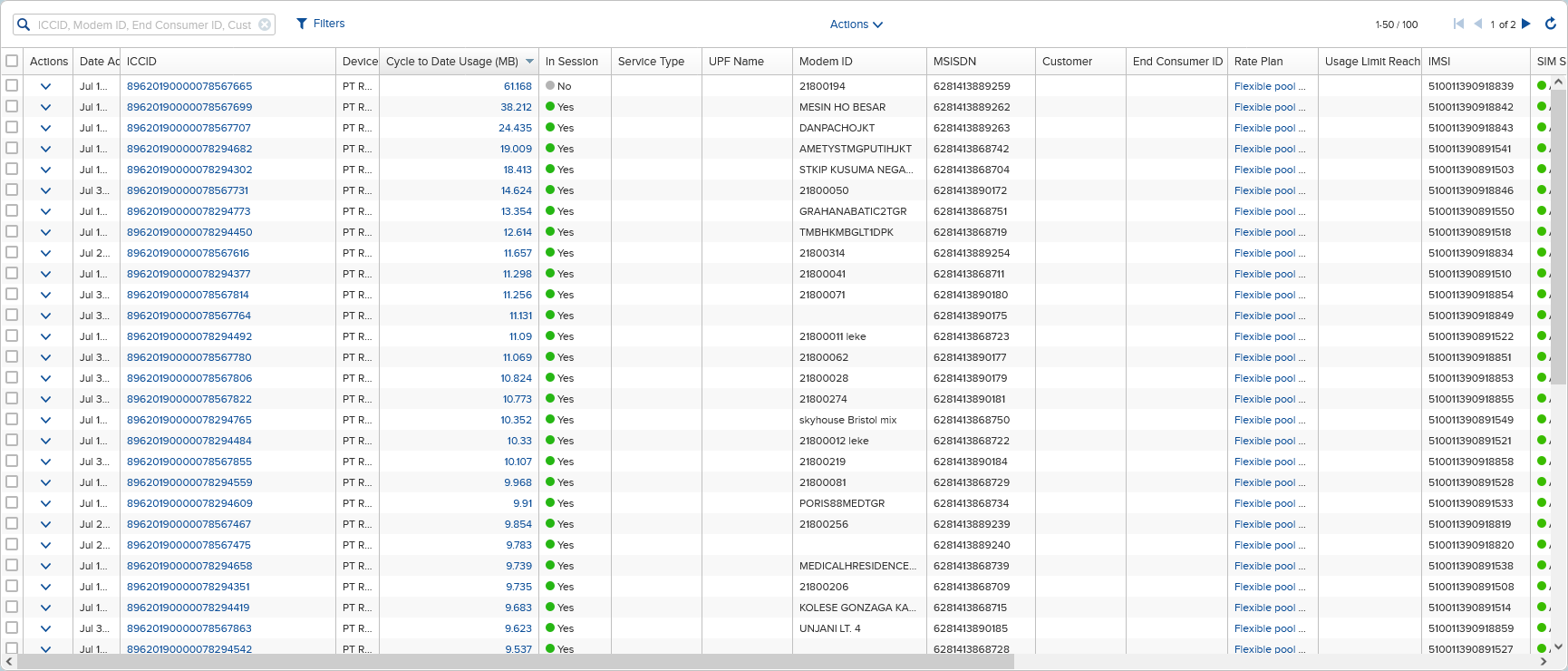Click in the ICCID search input field
Screen dimensions: 1568x671
pyautogui.click(x=145, y=24)
